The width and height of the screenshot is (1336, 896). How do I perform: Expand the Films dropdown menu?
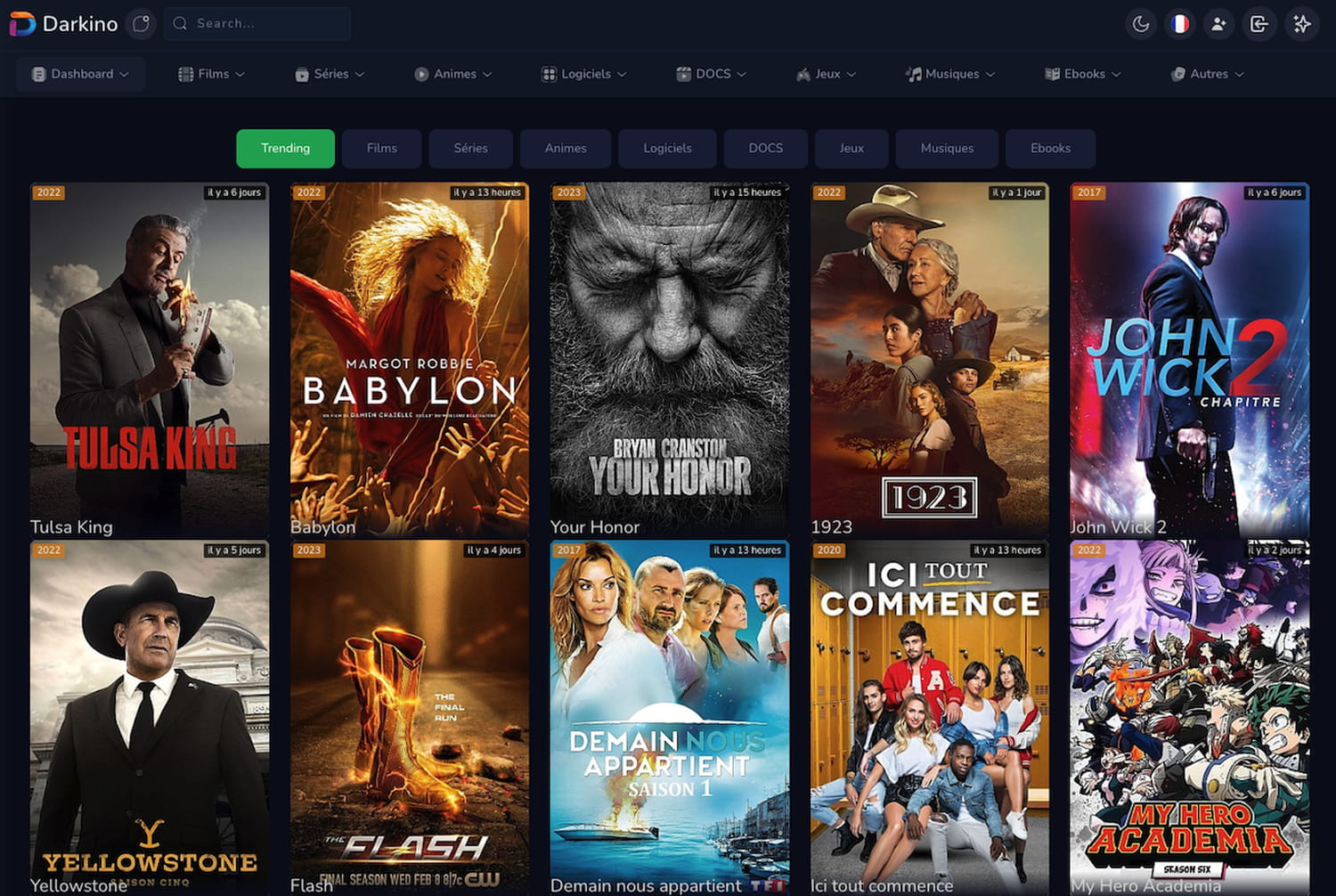coord(211,74)
